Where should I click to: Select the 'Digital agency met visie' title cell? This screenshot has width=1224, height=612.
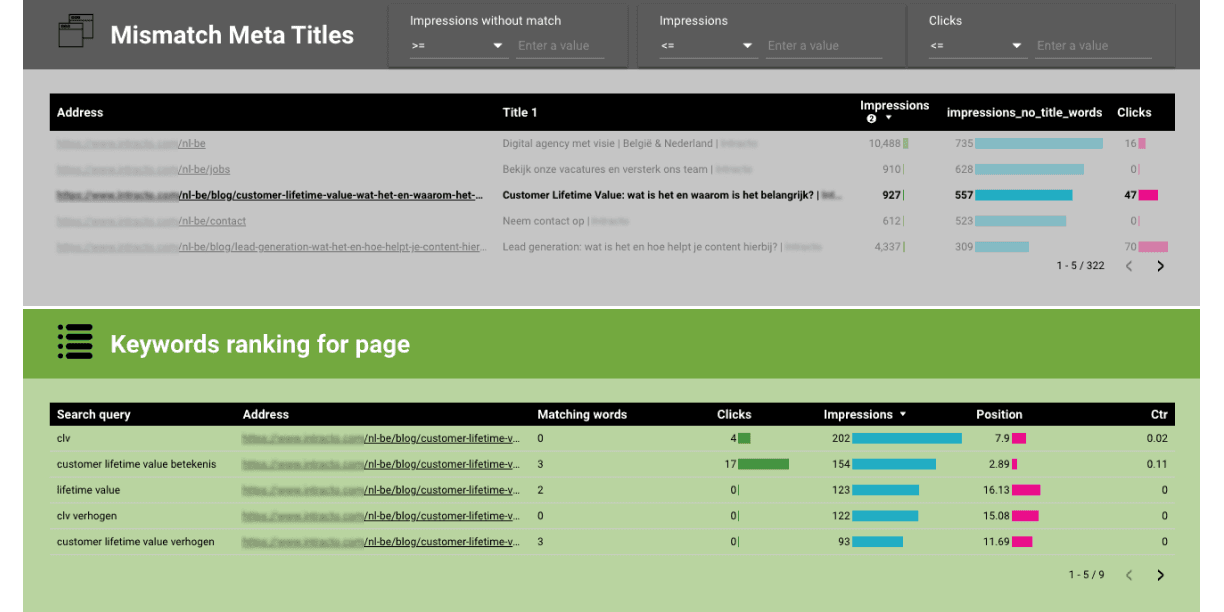[x=630, y=144]
